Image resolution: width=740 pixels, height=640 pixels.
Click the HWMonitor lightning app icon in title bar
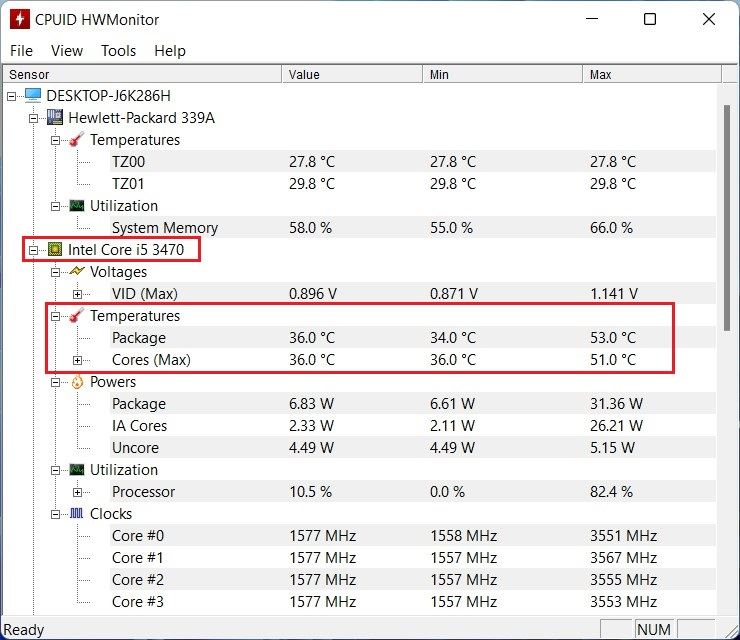19,19
